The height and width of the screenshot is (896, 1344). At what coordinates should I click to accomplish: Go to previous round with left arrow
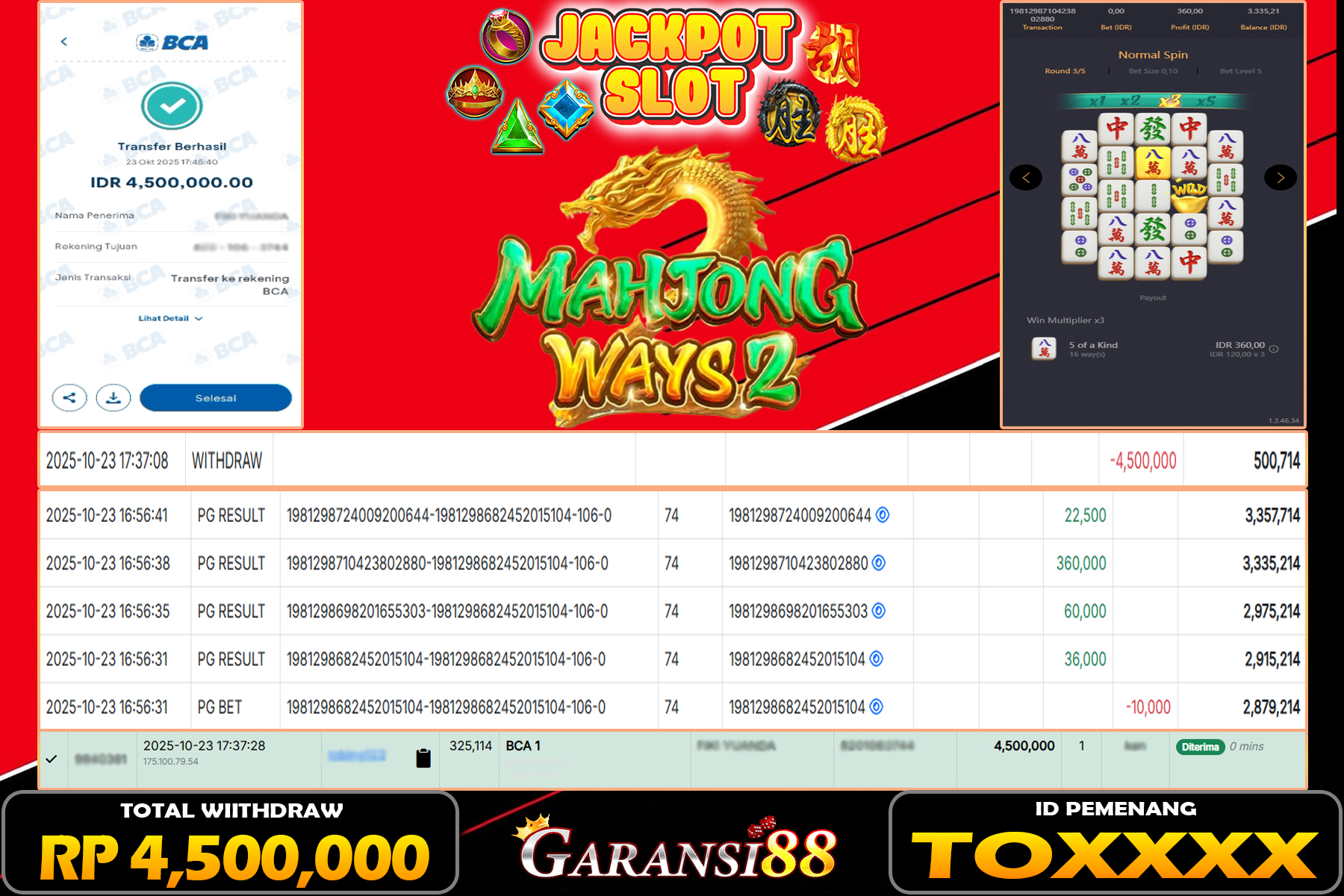[1026, 178]
